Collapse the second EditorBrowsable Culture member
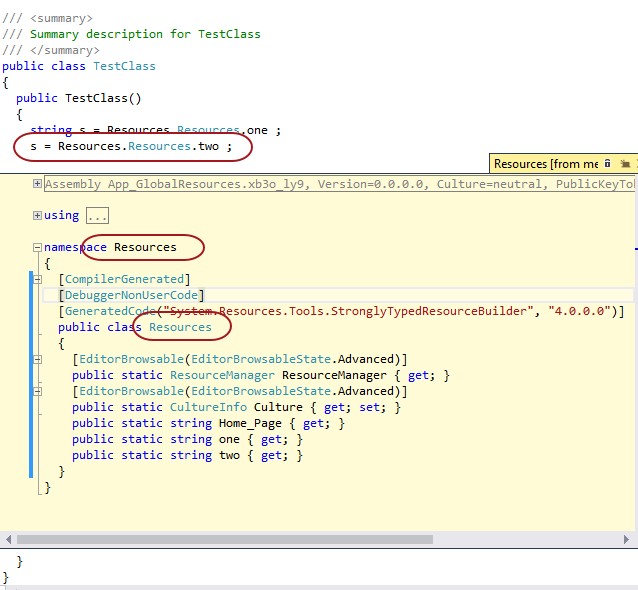This screenshot has height=590, width=638. click(38, 391)
